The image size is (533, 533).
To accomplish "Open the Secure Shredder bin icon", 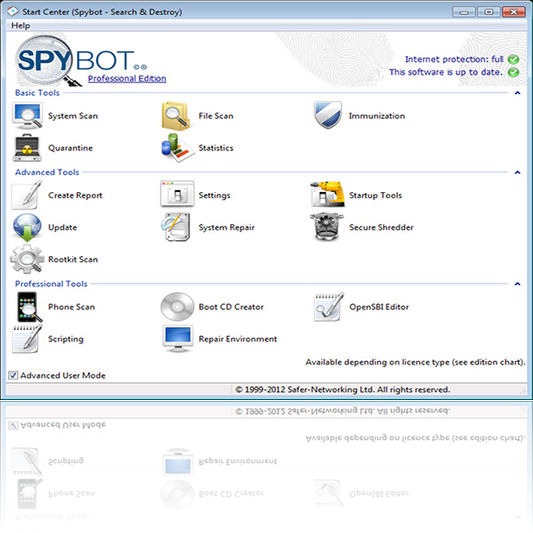I will pos(326,227).
